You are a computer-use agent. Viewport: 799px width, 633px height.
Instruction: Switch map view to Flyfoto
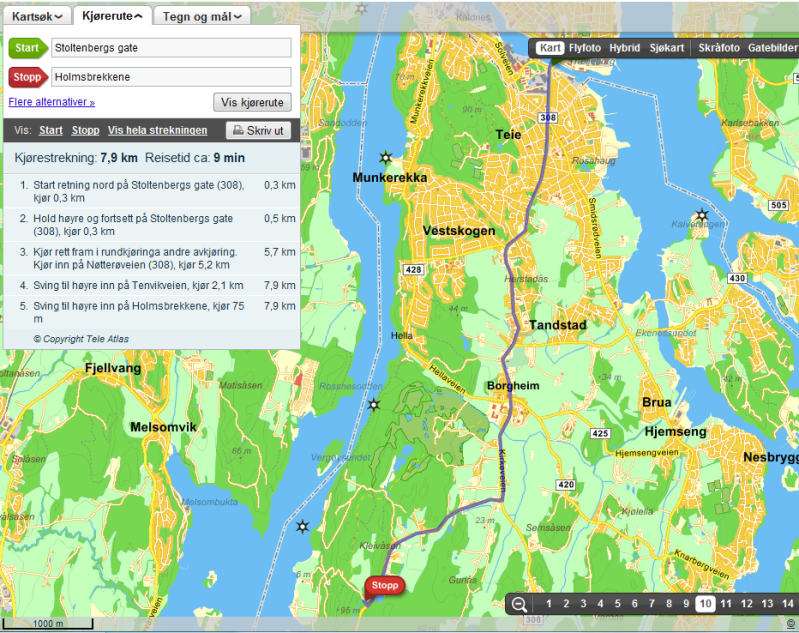(x=585, y=48)
